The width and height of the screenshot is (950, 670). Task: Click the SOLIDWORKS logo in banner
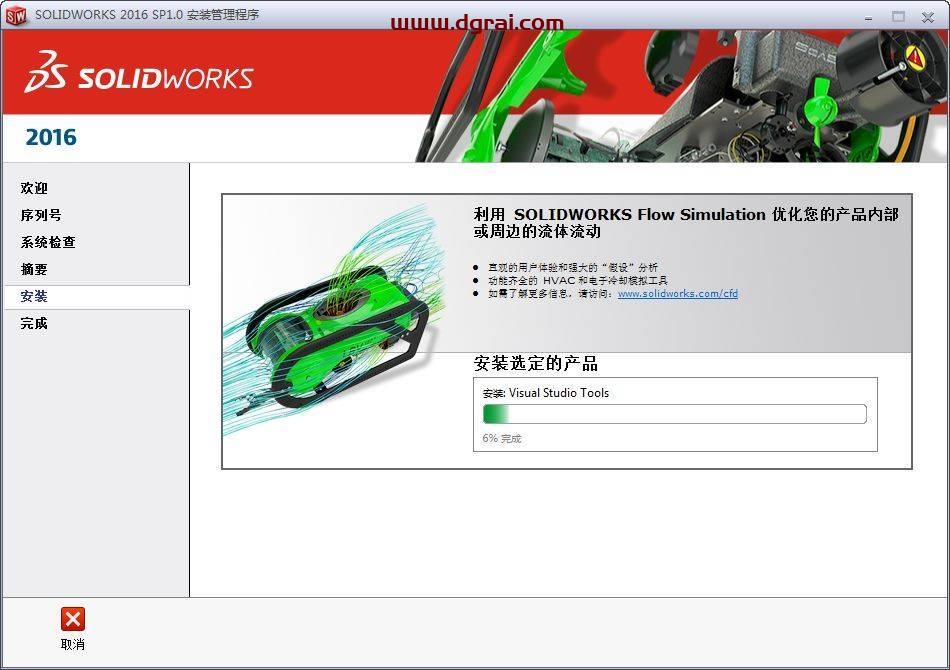pos(139,73)
